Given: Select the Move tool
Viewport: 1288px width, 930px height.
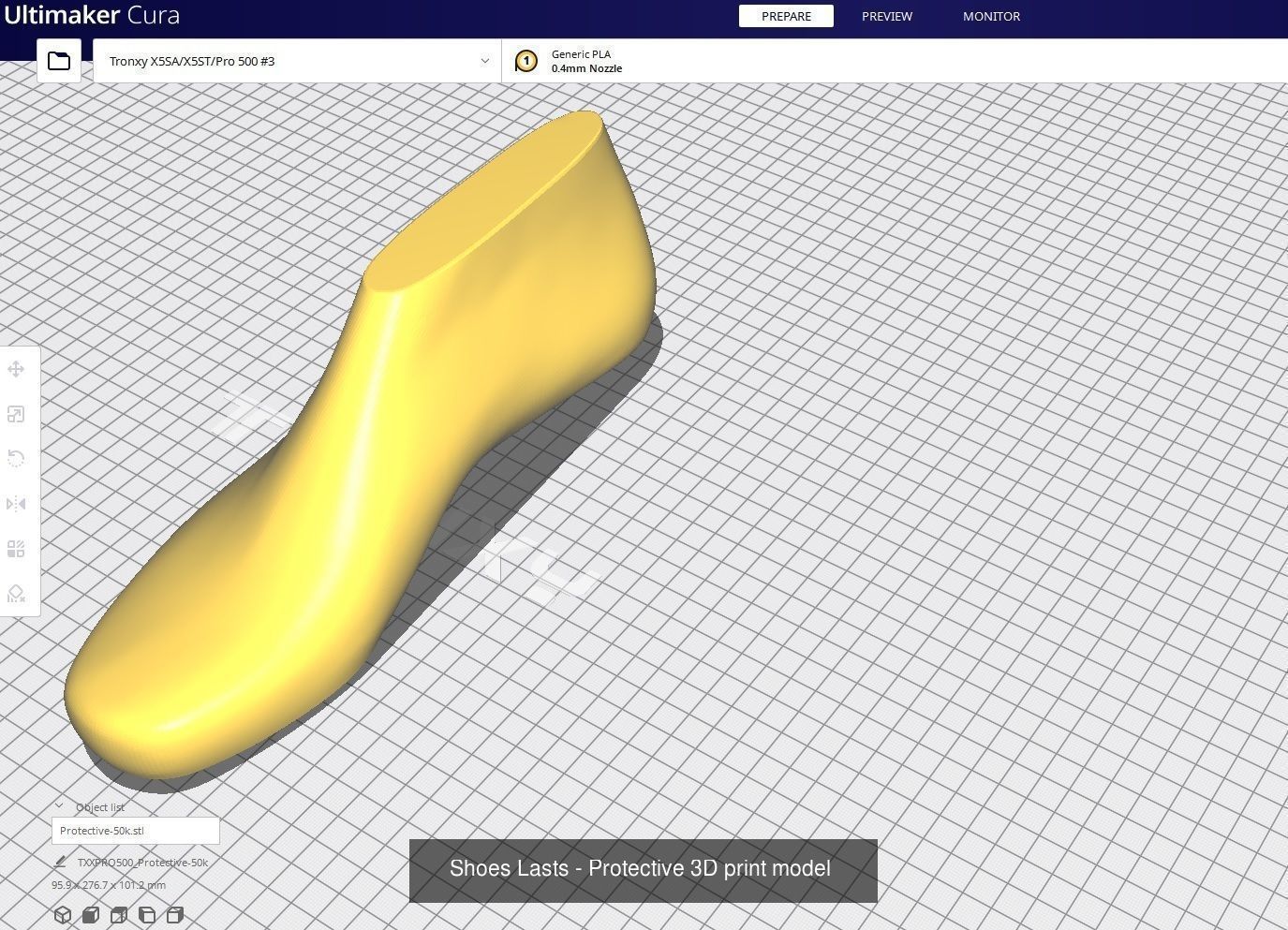Looking at the screenshot, I should tap(16, 369).
